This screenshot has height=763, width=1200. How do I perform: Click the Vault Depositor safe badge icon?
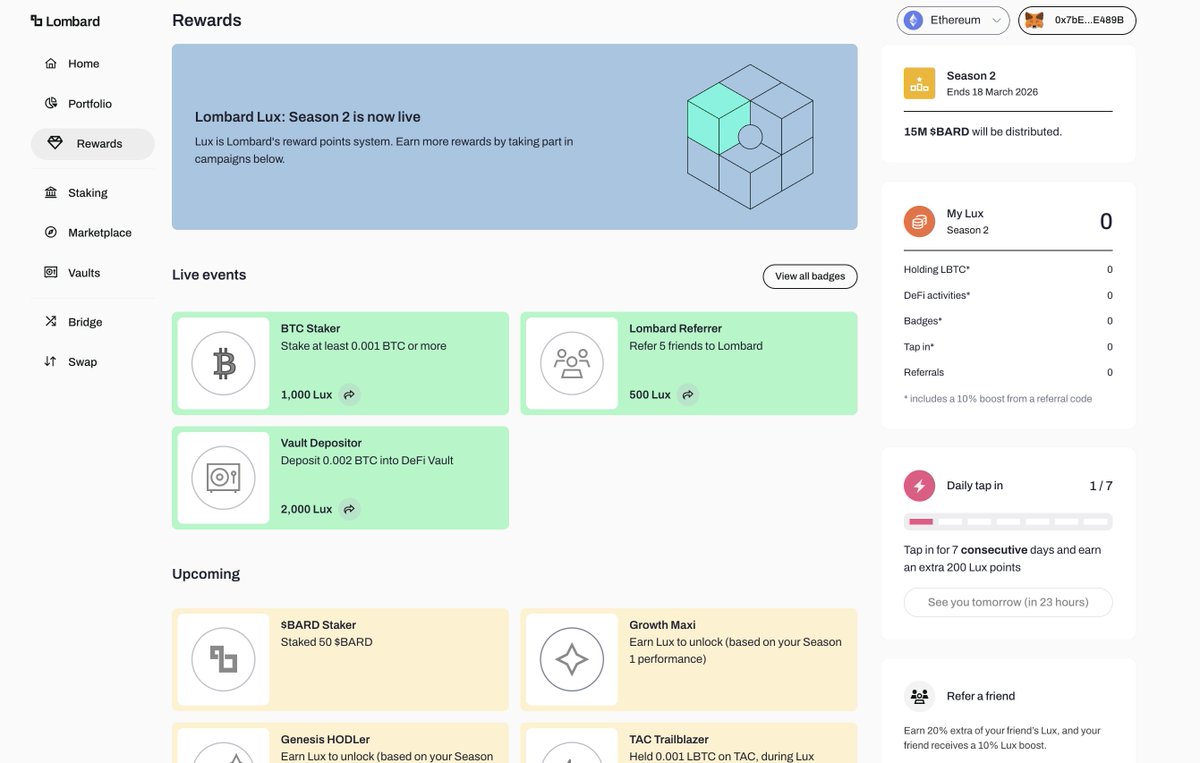[224, 478]
